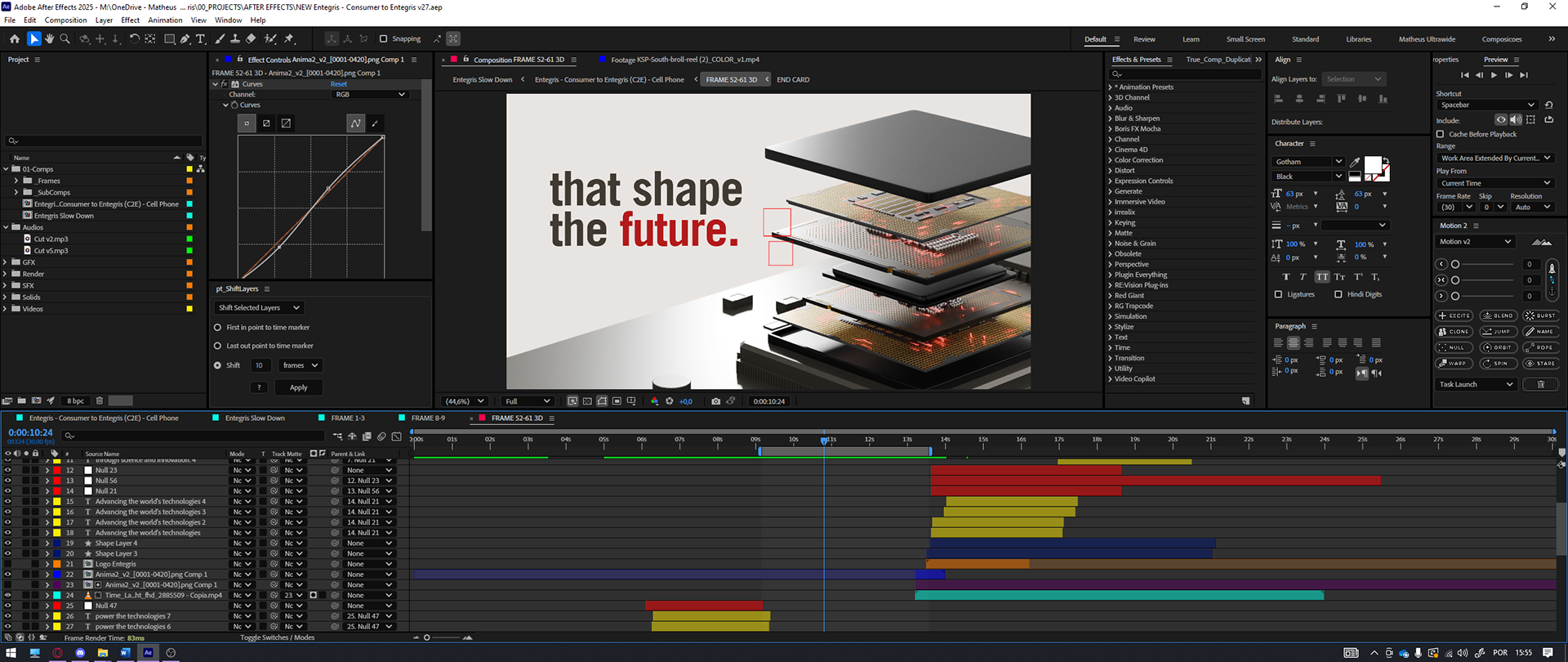This screenshot has width=1568, height=662.
Task: Click the Home icon in toolbar
Action: click(15, 38)
